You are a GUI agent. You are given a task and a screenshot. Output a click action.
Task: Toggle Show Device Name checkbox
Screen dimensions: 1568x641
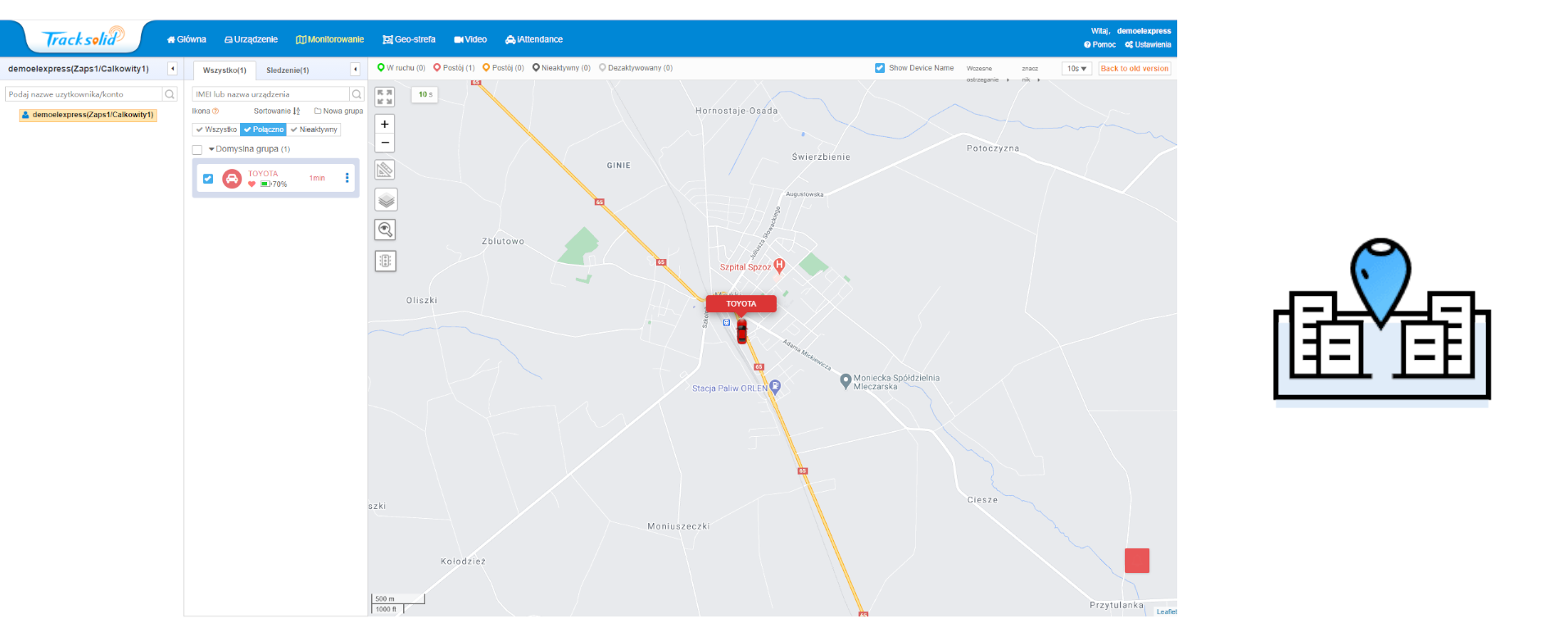coord(880,68)
